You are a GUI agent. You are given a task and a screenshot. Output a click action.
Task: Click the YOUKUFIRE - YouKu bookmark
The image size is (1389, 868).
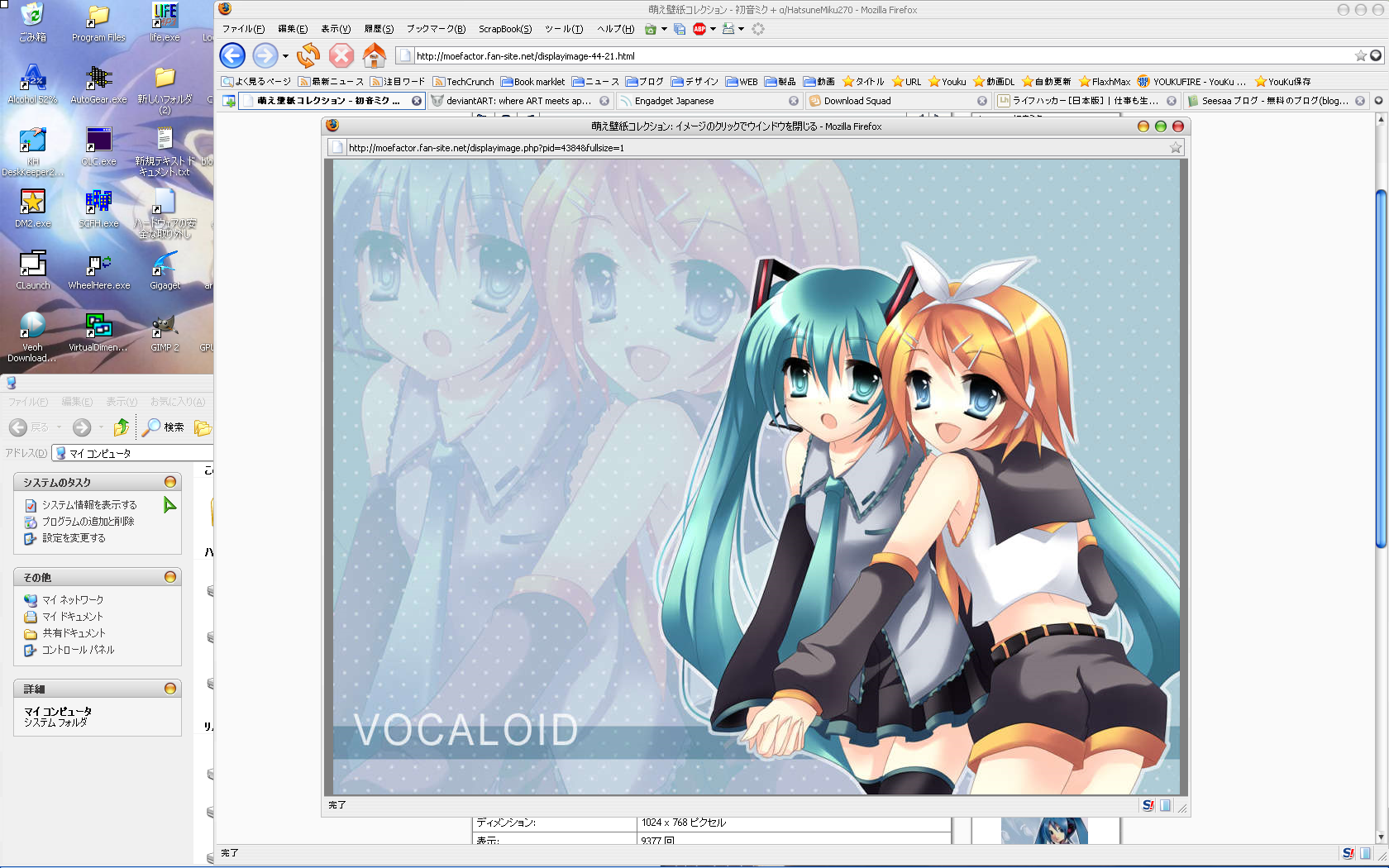click(x=1191, y=82)
